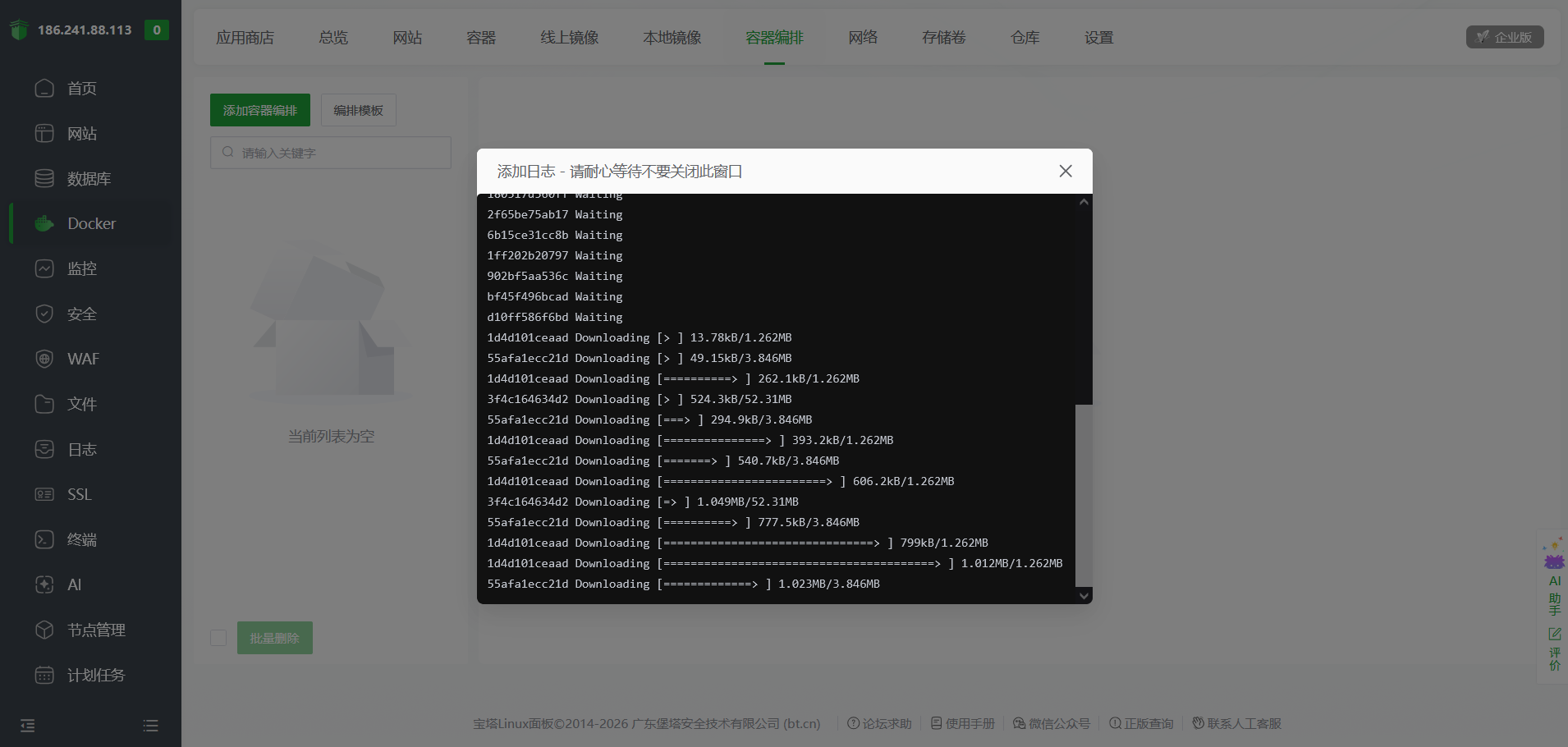1568x747 pixels.
Task: Open the 存储卷 tab
Action: (x=944, y=38)
